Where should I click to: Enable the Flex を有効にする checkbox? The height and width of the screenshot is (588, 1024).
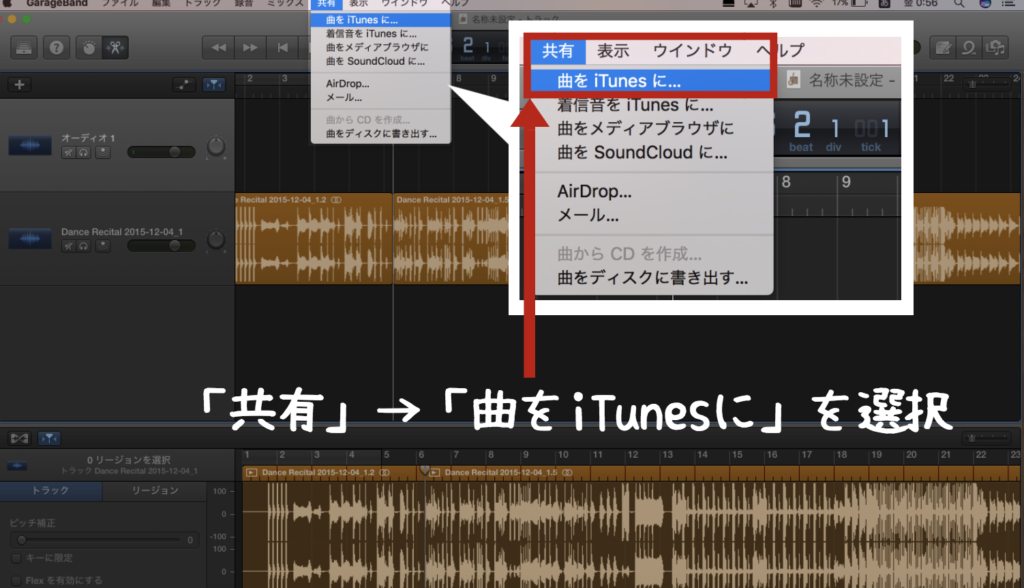[16, 581]
